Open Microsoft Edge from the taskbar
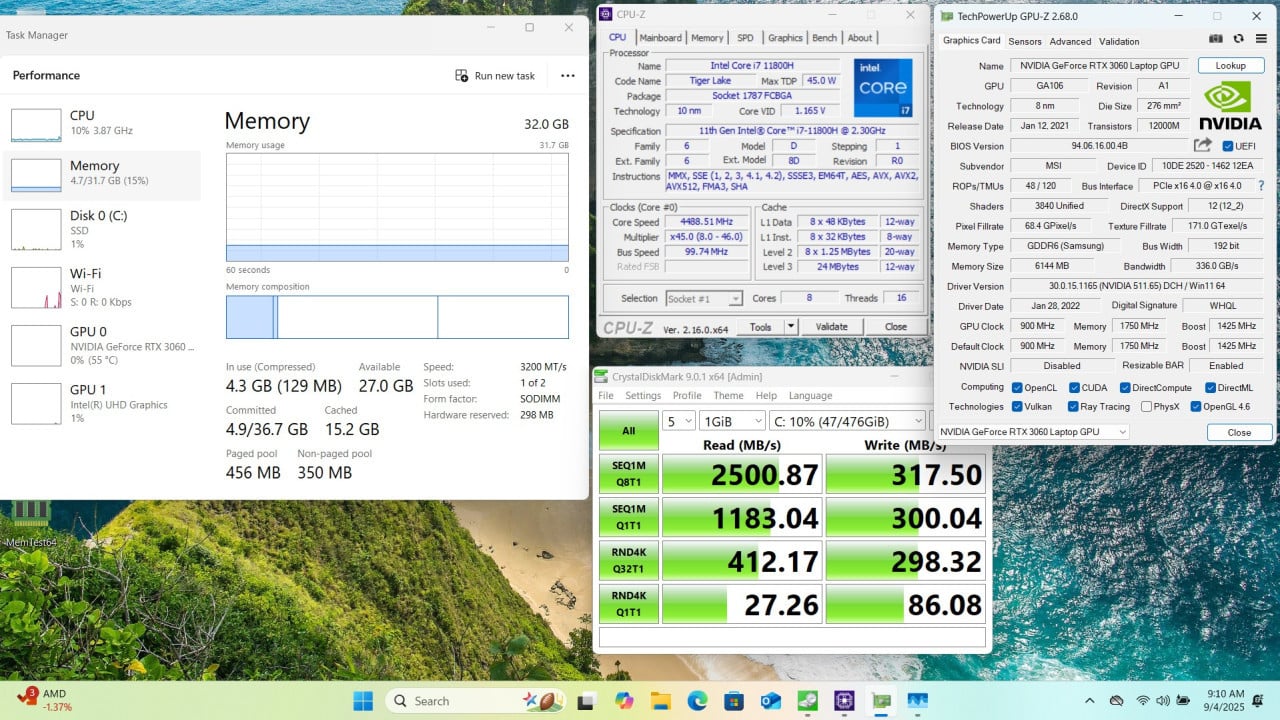This screenshot has height=720, width=1280. [x=697, y=701]
